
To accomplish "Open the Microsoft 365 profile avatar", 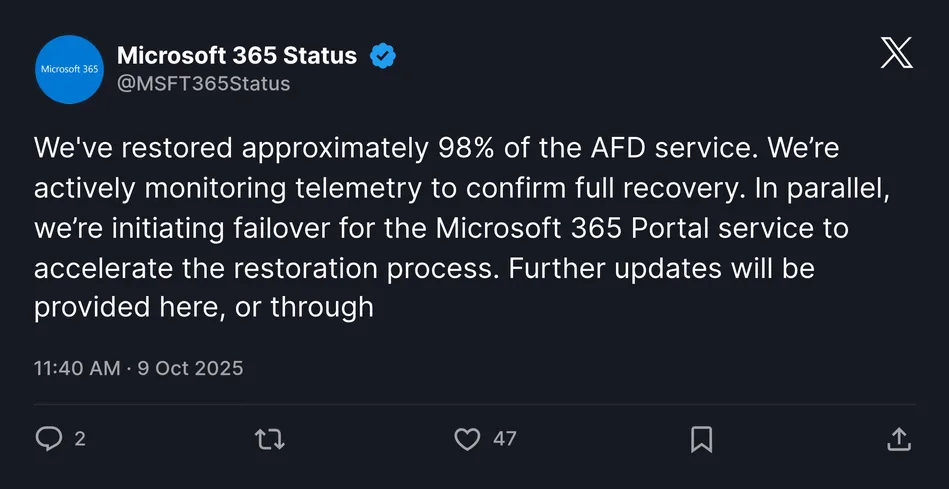I will (x=69, y=69).
